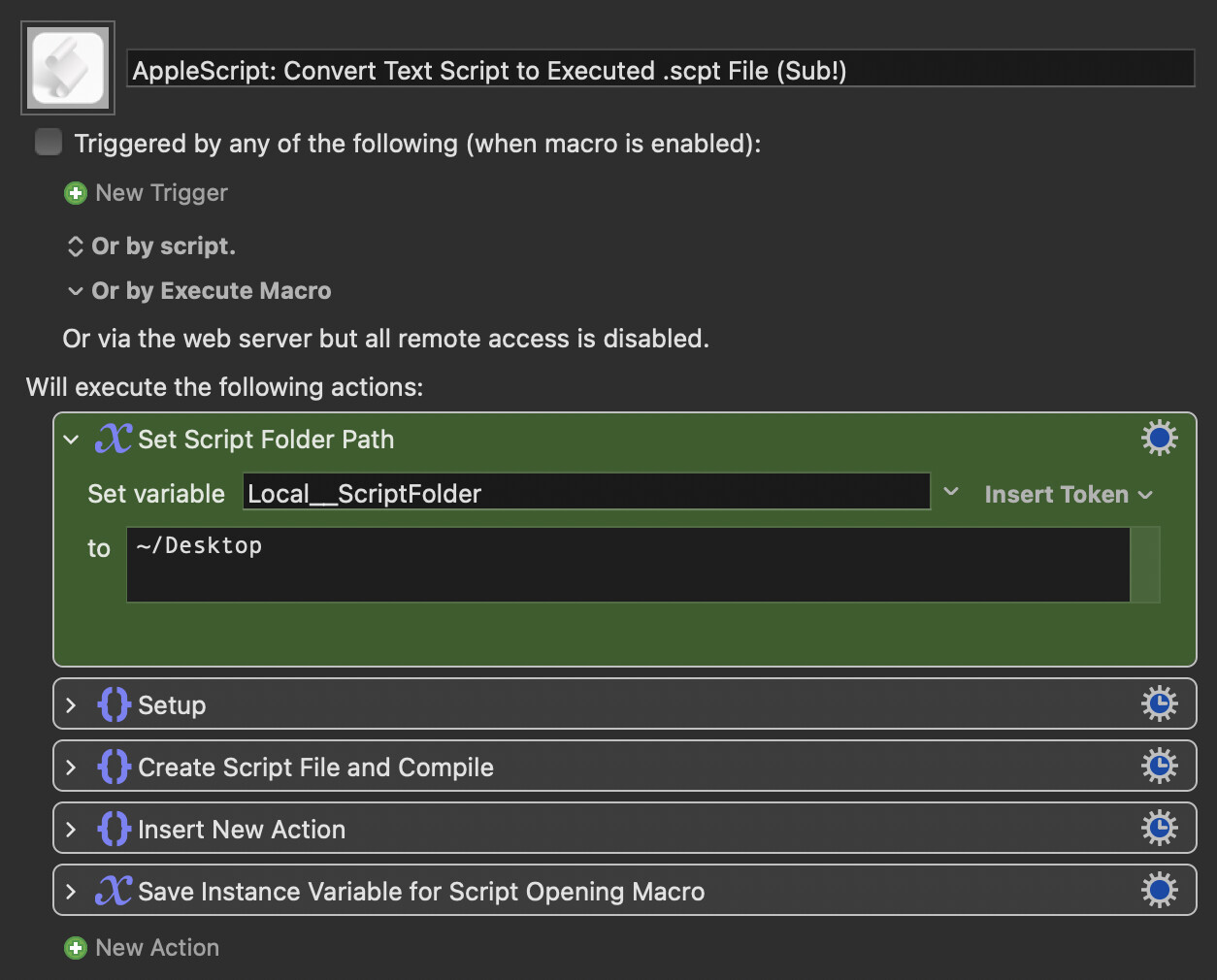Open gear menu for Insert New Action
1217x980 pixels.
[1159, 829]
